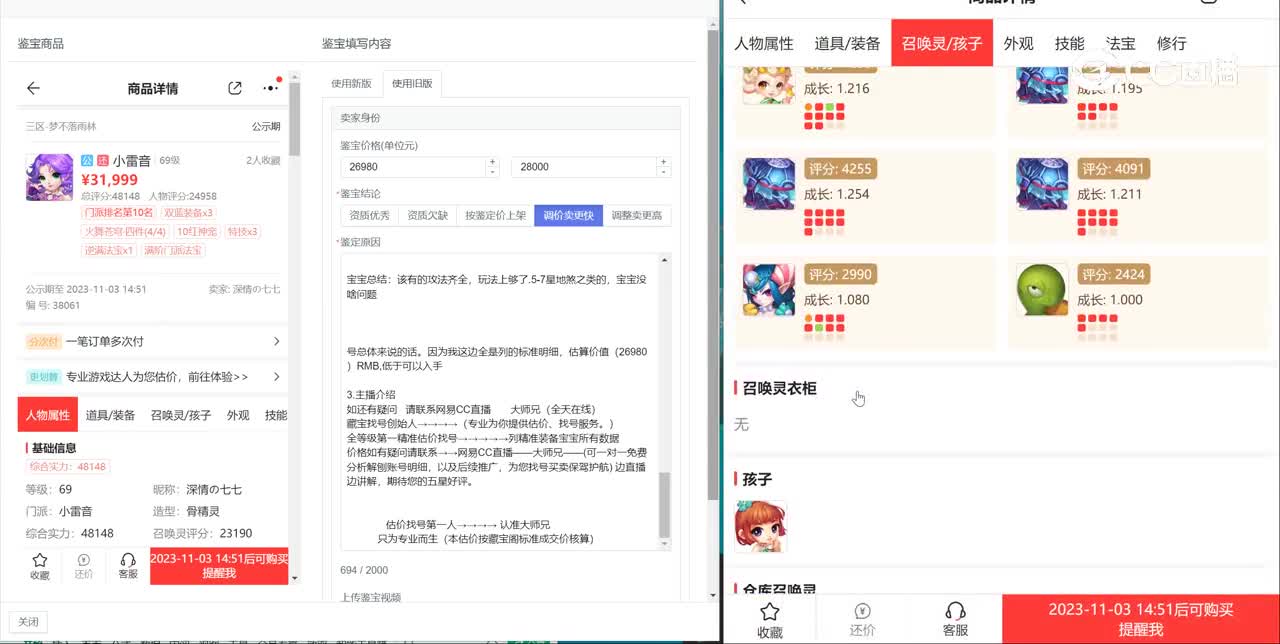Switch to 使用新版 tab
The width and height of the screenshot is (1280, 644).
pos(351,84)
